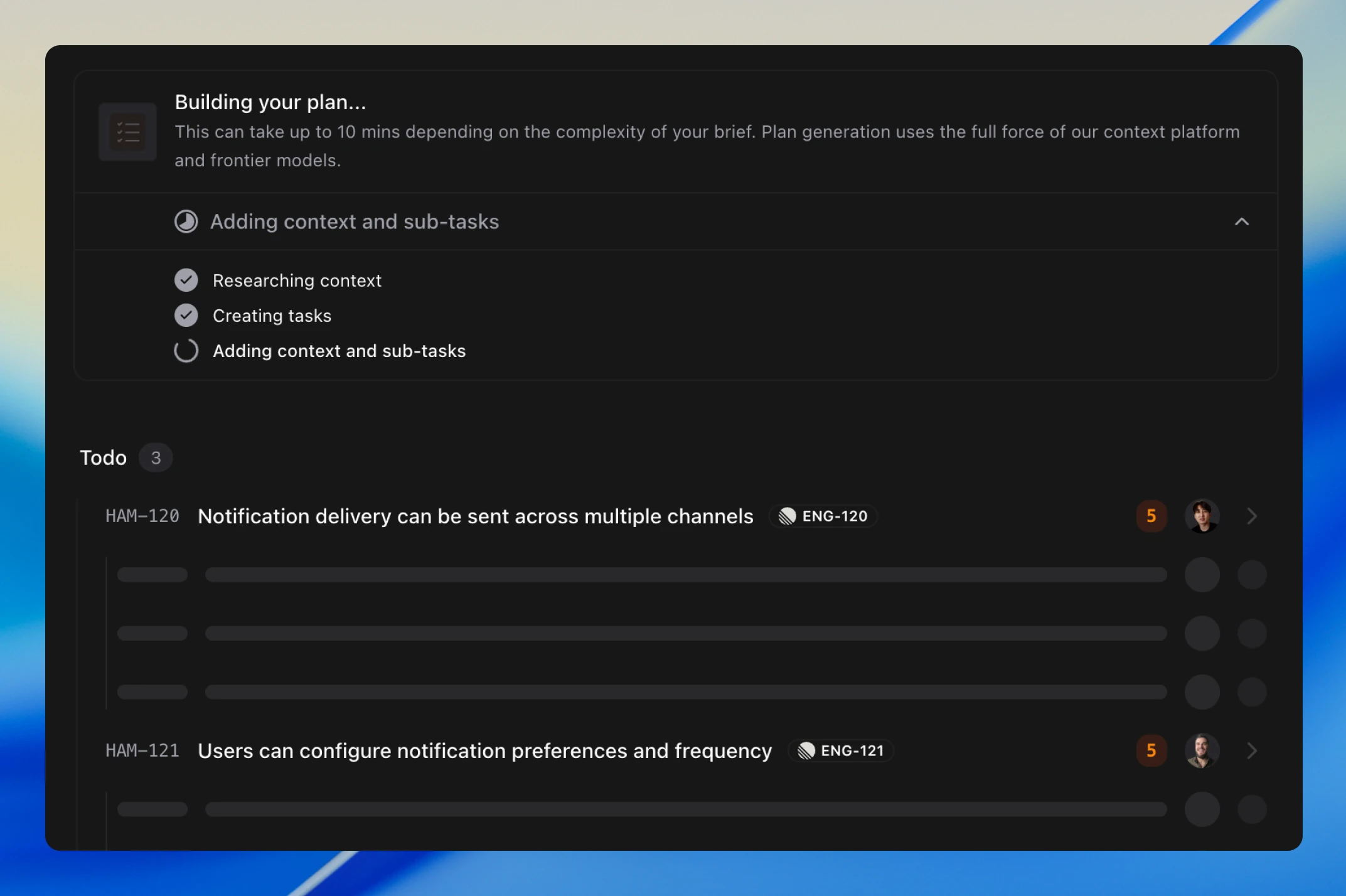Click the assignee avatar on HAM-121
Screen dimensions: 1346x896
point(1202,751)
